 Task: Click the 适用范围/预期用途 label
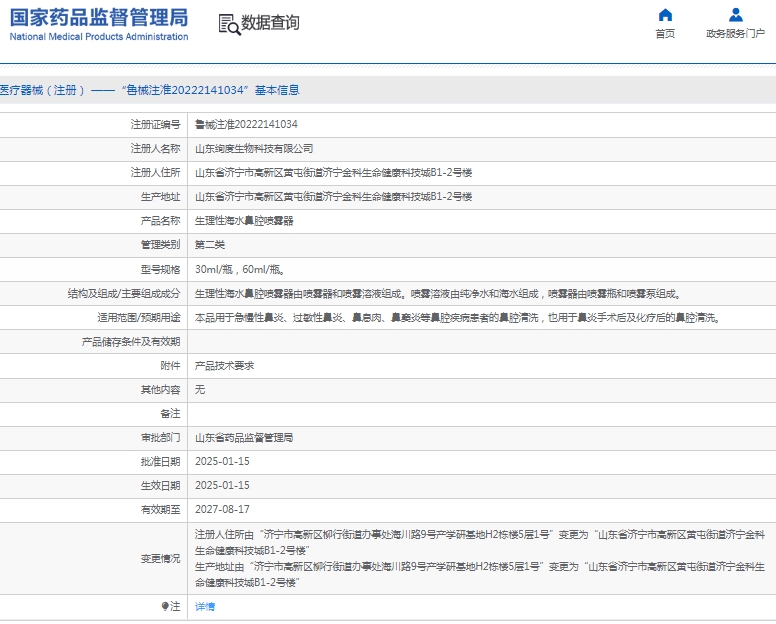139,318
